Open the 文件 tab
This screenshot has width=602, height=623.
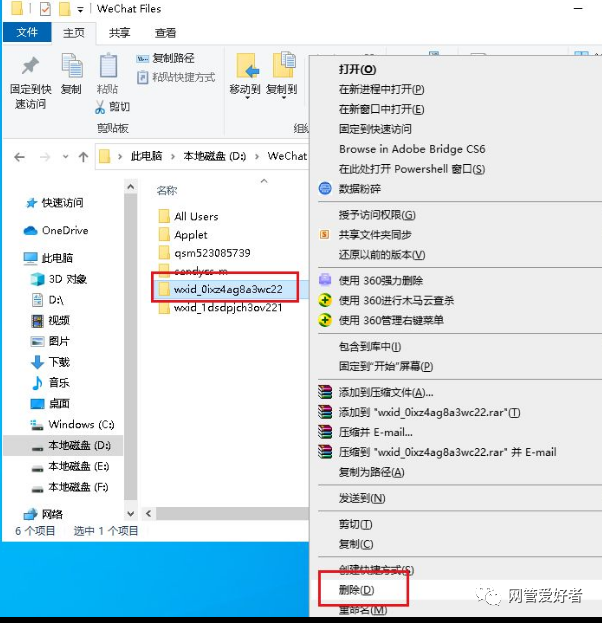coord(27,32)
